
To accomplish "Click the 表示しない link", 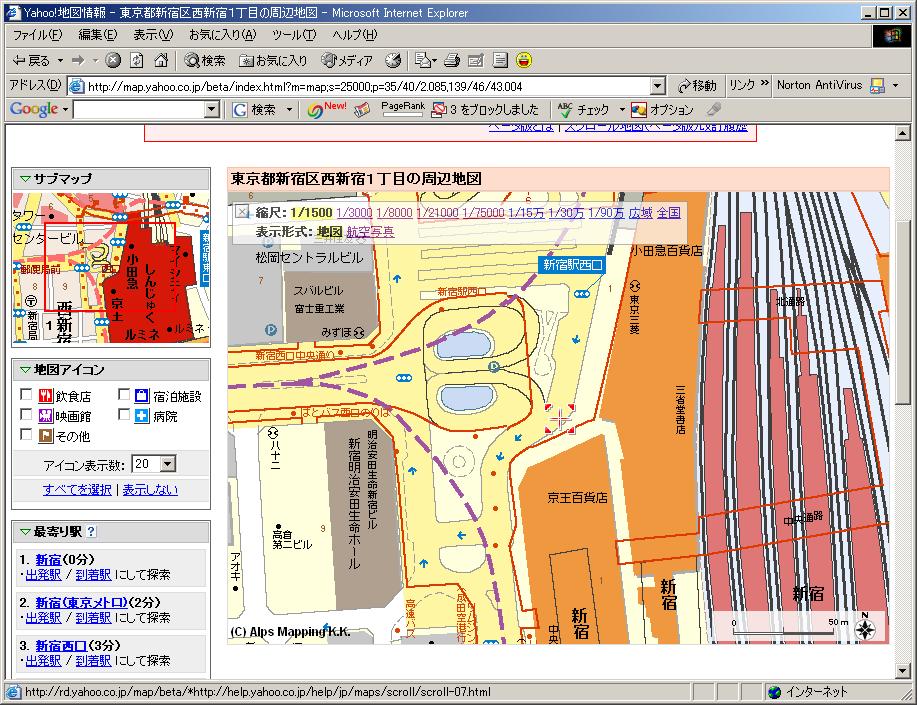I will (x=150, y=490).
